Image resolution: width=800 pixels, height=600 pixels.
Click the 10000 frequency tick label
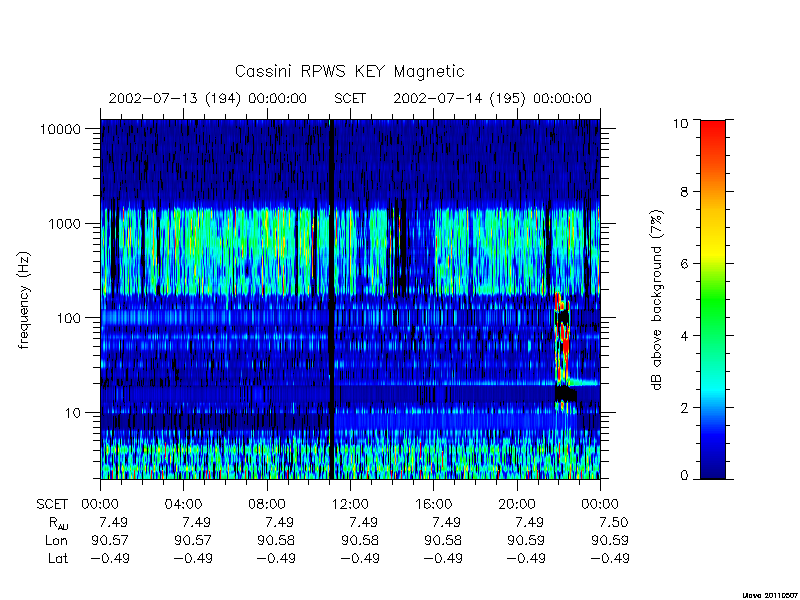point(60,129)
